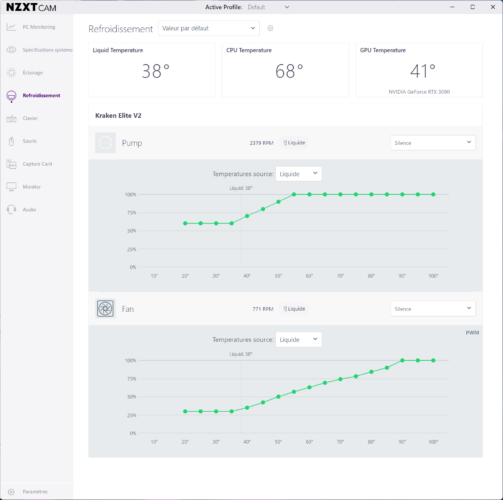Change Fan temperature source Liquide dropdown
503x500 pixels.
(299, 340)
